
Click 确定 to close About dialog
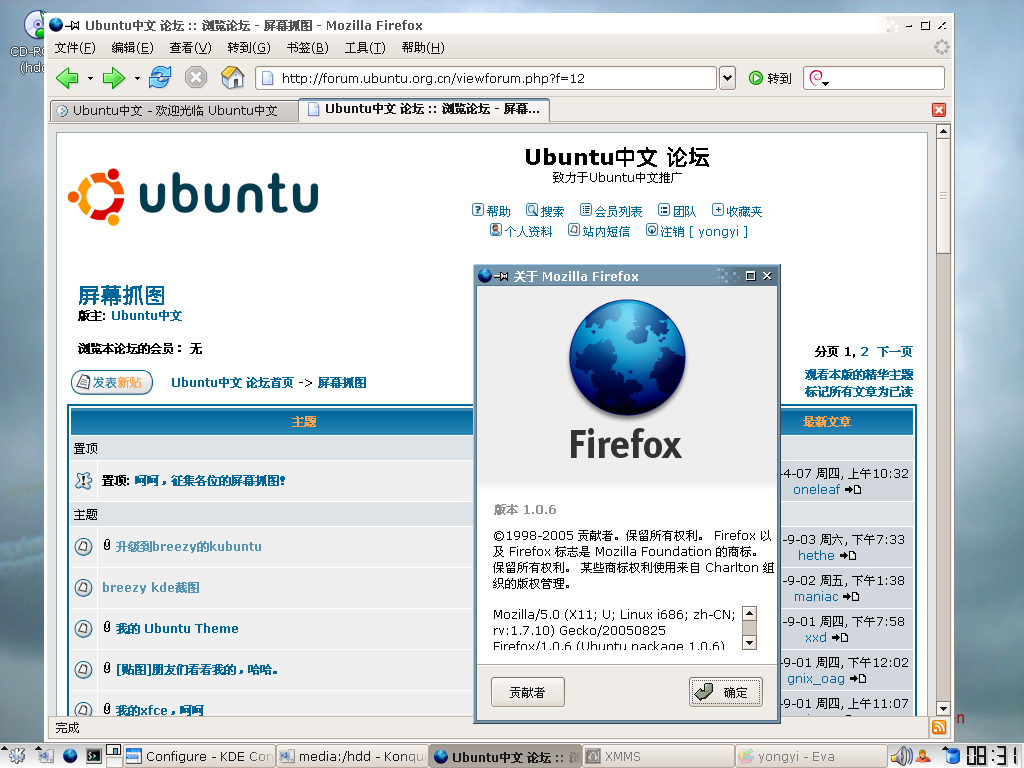click(726, 692)
